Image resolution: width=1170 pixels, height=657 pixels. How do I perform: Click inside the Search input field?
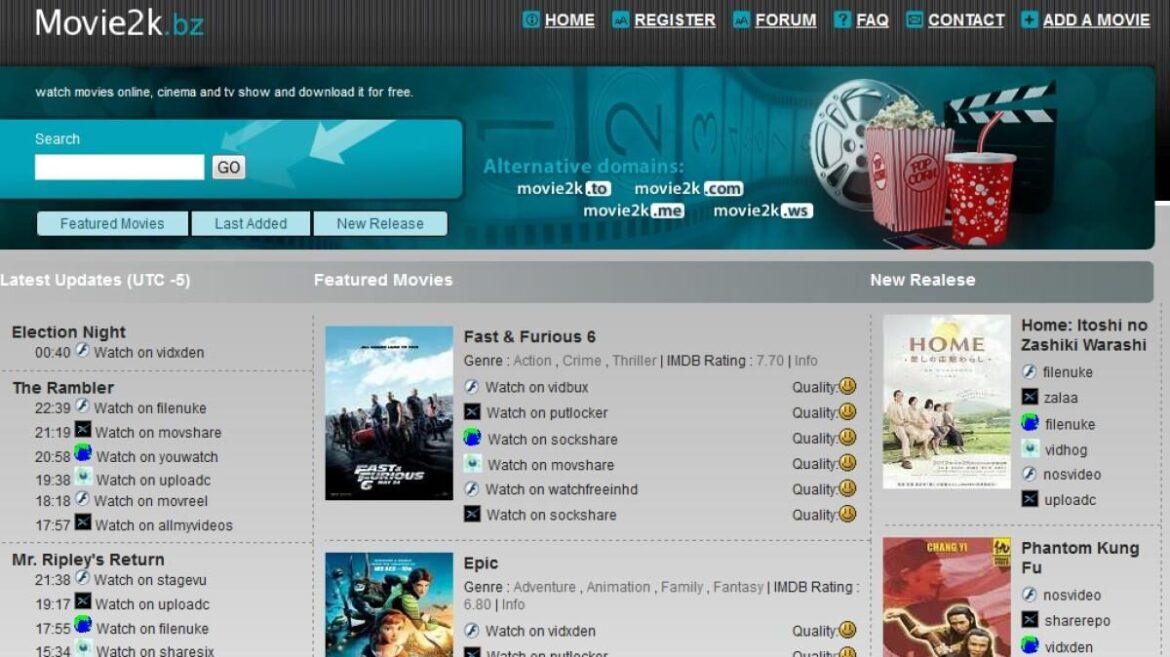pos(118,167)
